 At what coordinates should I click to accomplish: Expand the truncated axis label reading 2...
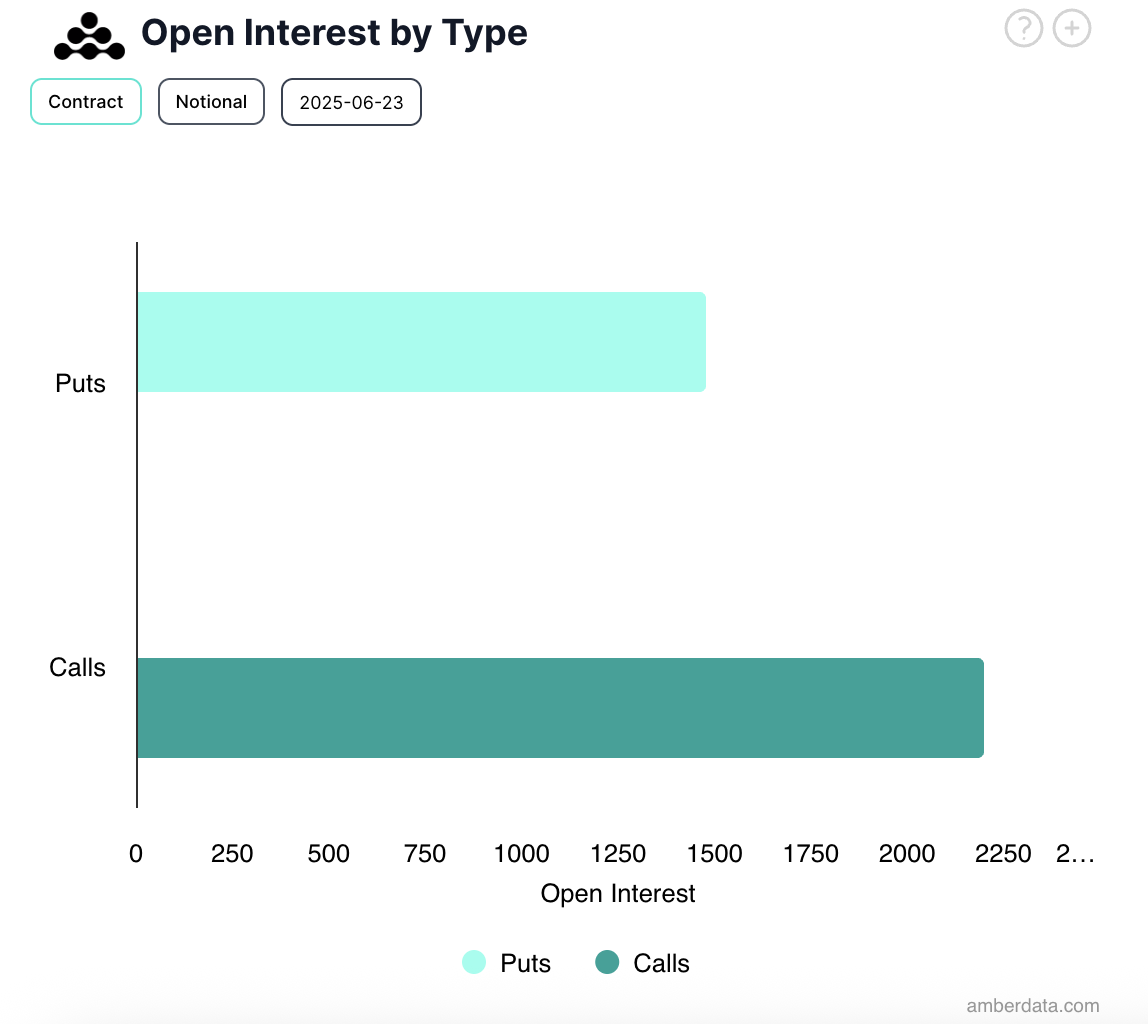[x=1076, y=853]
